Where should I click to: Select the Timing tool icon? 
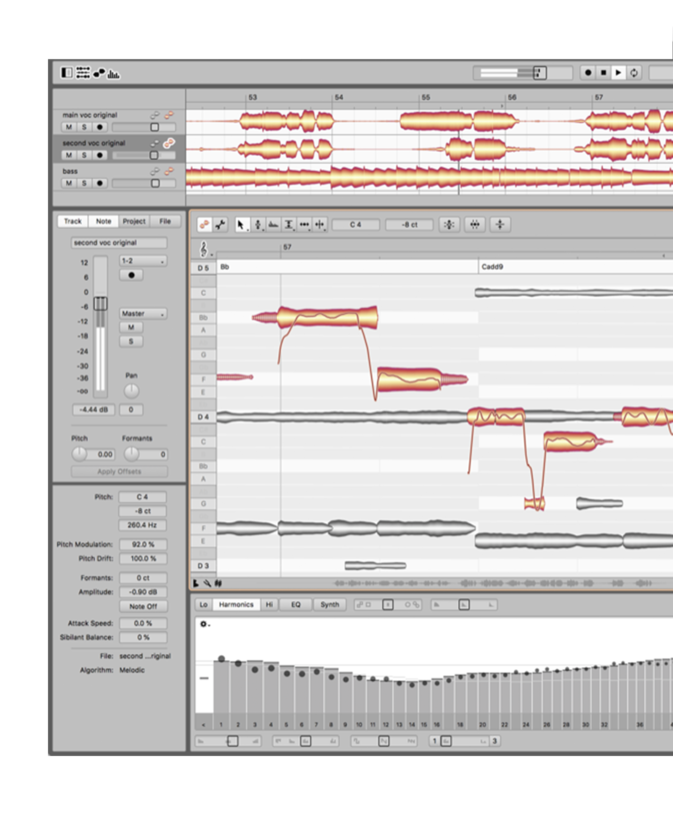click(304, 225)
